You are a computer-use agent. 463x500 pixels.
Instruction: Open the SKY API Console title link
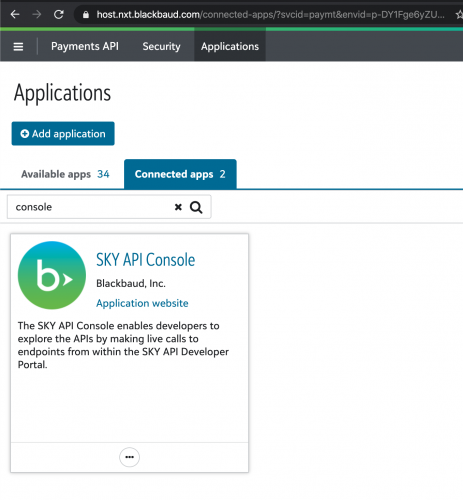pos(145,260)
